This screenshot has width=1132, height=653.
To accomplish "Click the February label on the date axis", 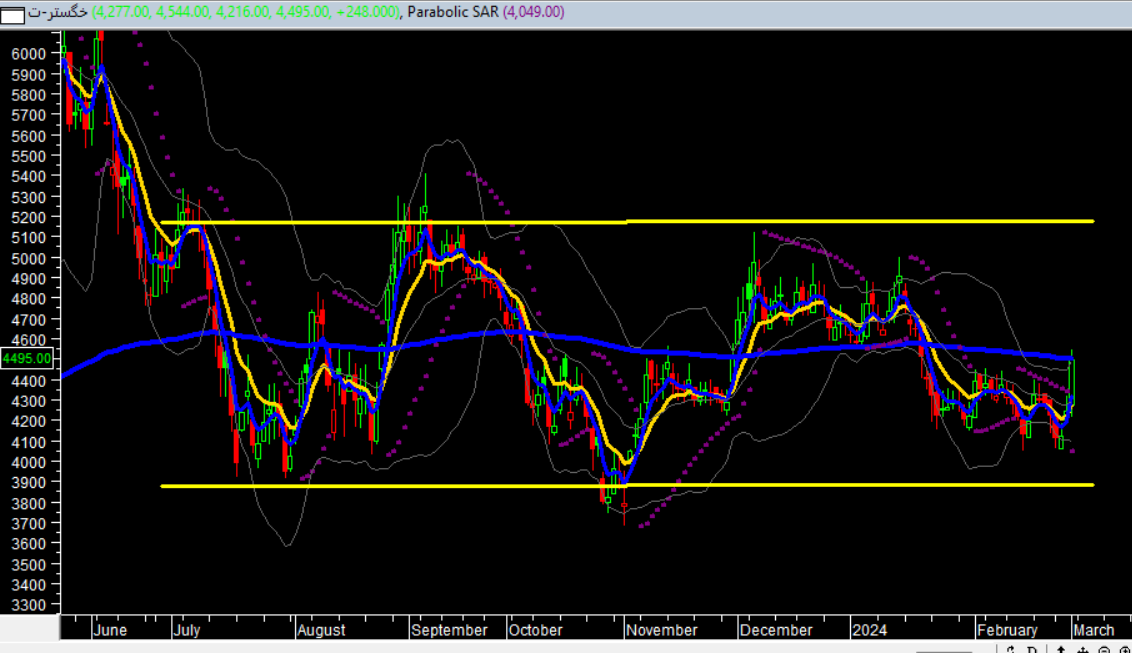I will tap(1007, 630).
